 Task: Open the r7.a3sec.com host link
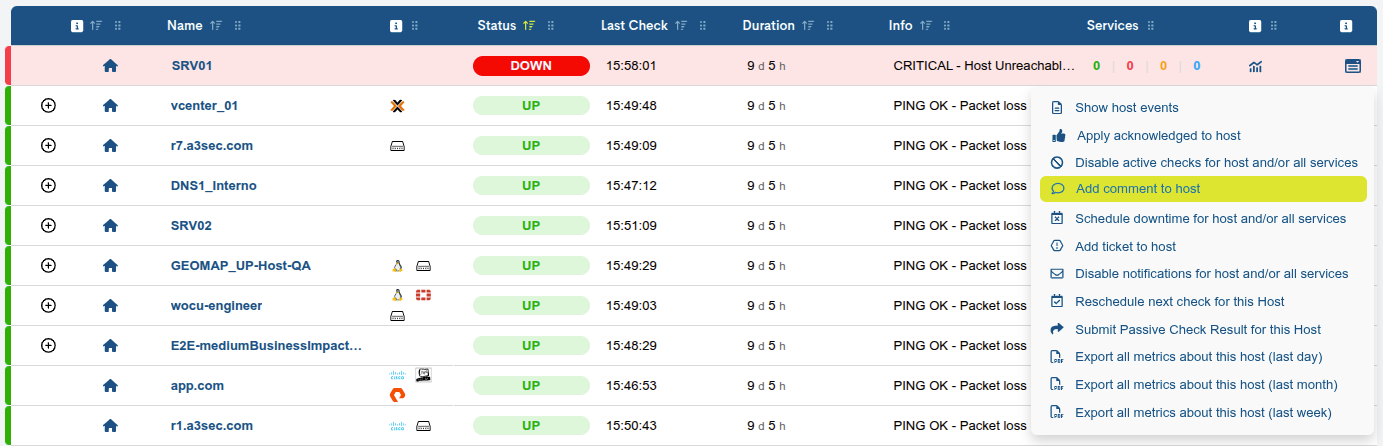click(x=212, y=146)
